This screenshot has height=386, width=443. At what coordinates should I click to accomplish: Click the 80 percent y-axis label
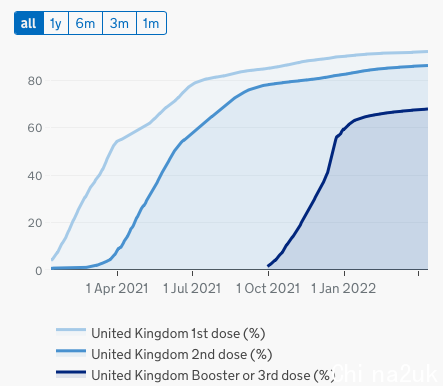(35, 81)
